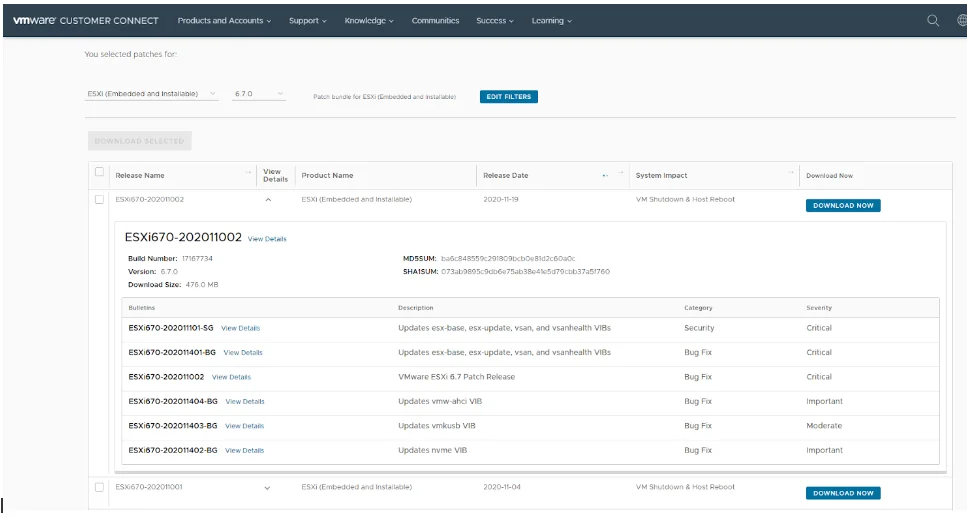Image resolution: width=967 pixels, height=519 pixels.
Task: Collapse details of ESXi670-202011002 row
Action: 268,200
